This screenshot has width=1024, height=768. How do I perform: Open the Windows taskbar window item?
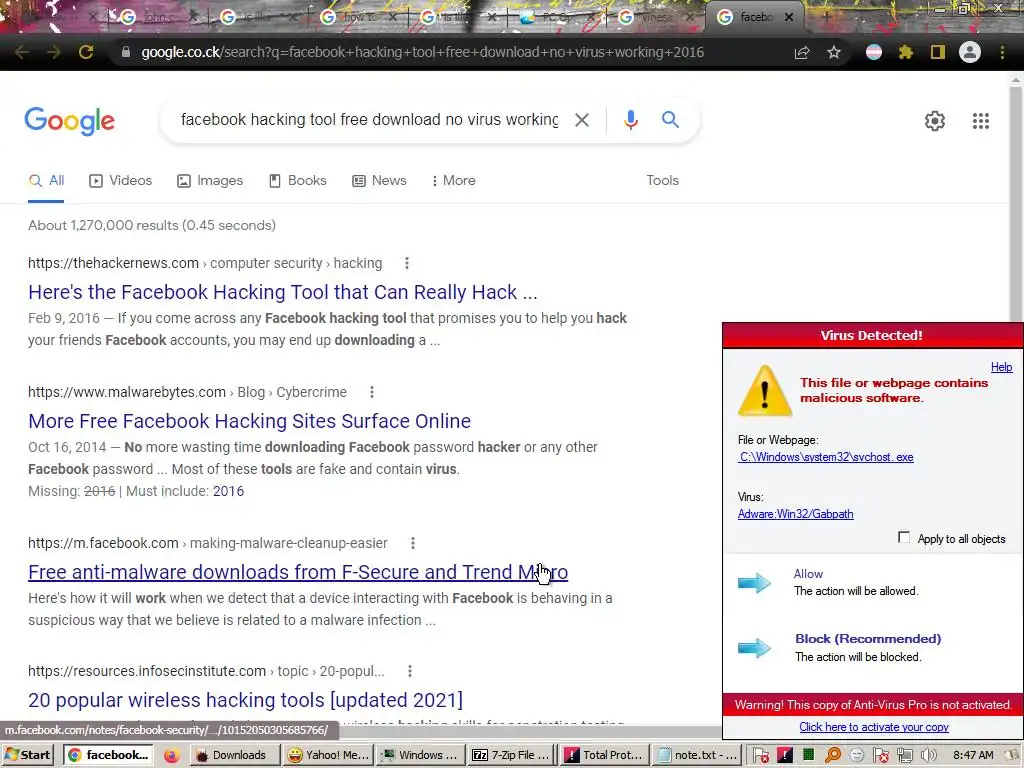[x=421, y=755]
